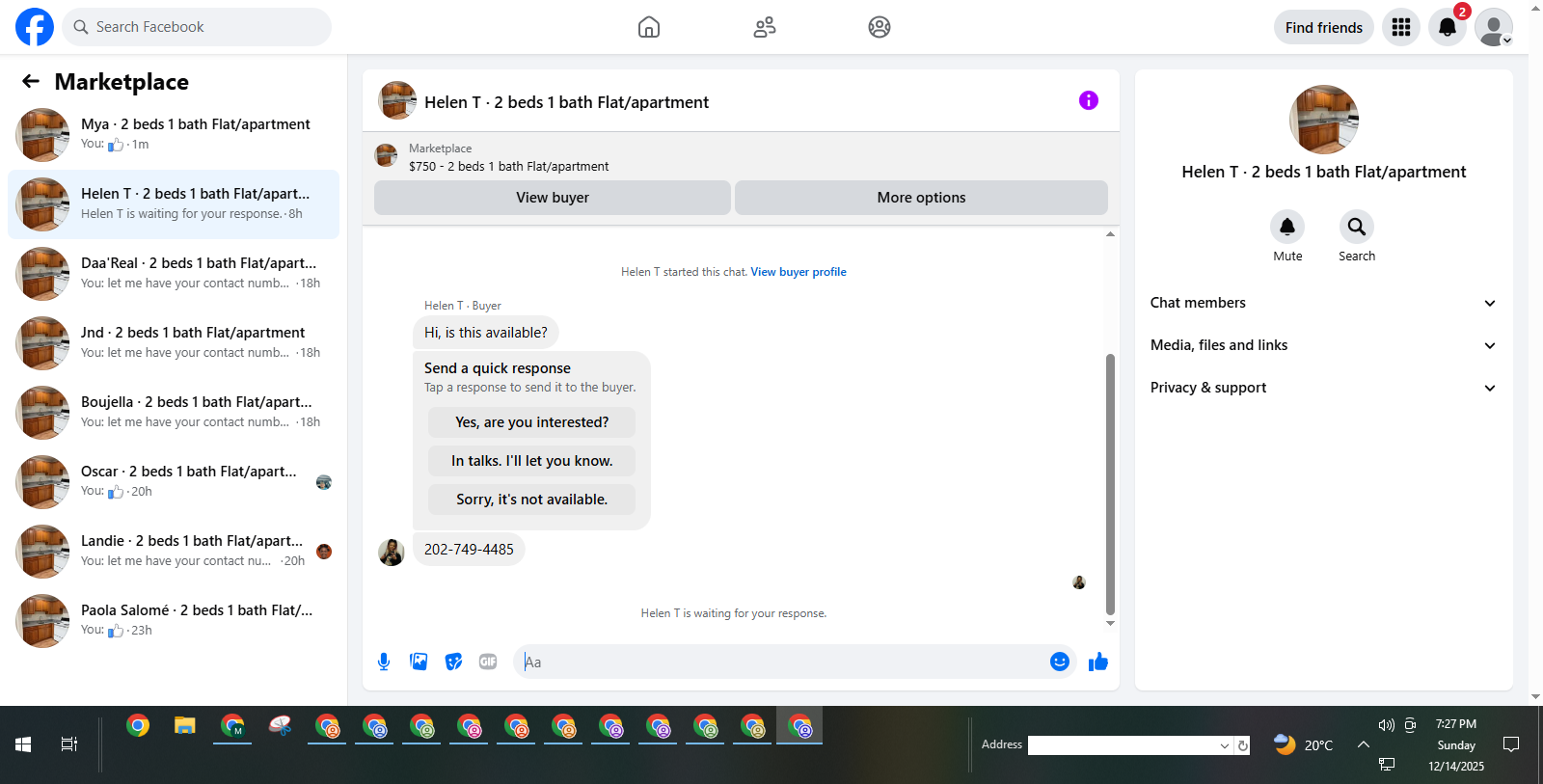Expand the Chat members section

click(x=1323, y=303)
